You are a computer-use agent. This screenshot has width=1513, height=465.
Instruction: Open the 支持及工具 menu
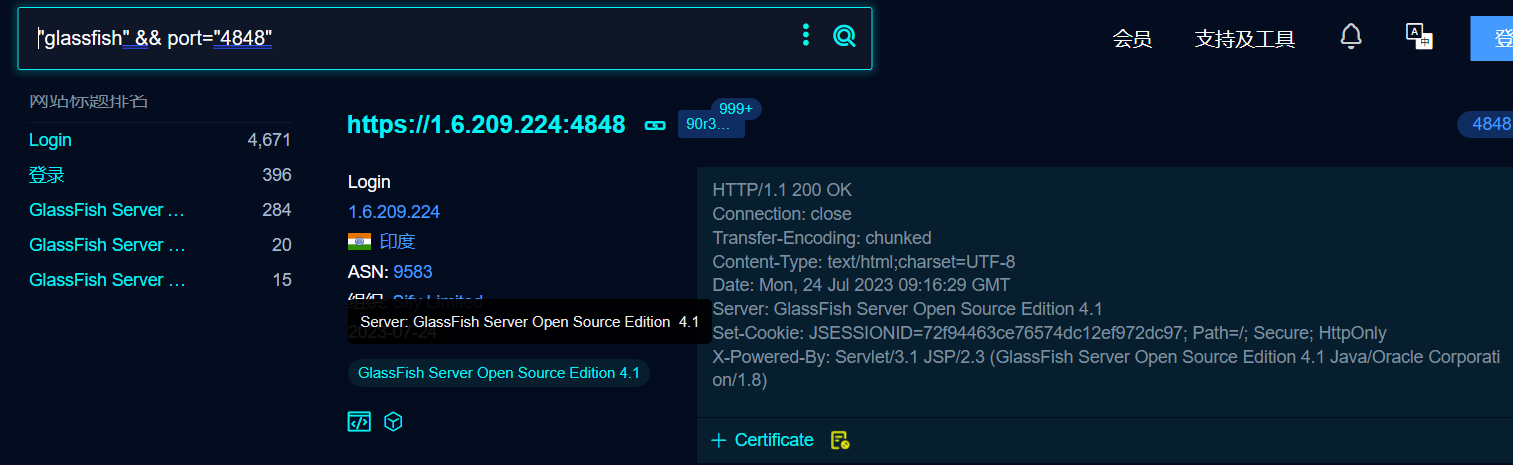[x=1244, y=39]
